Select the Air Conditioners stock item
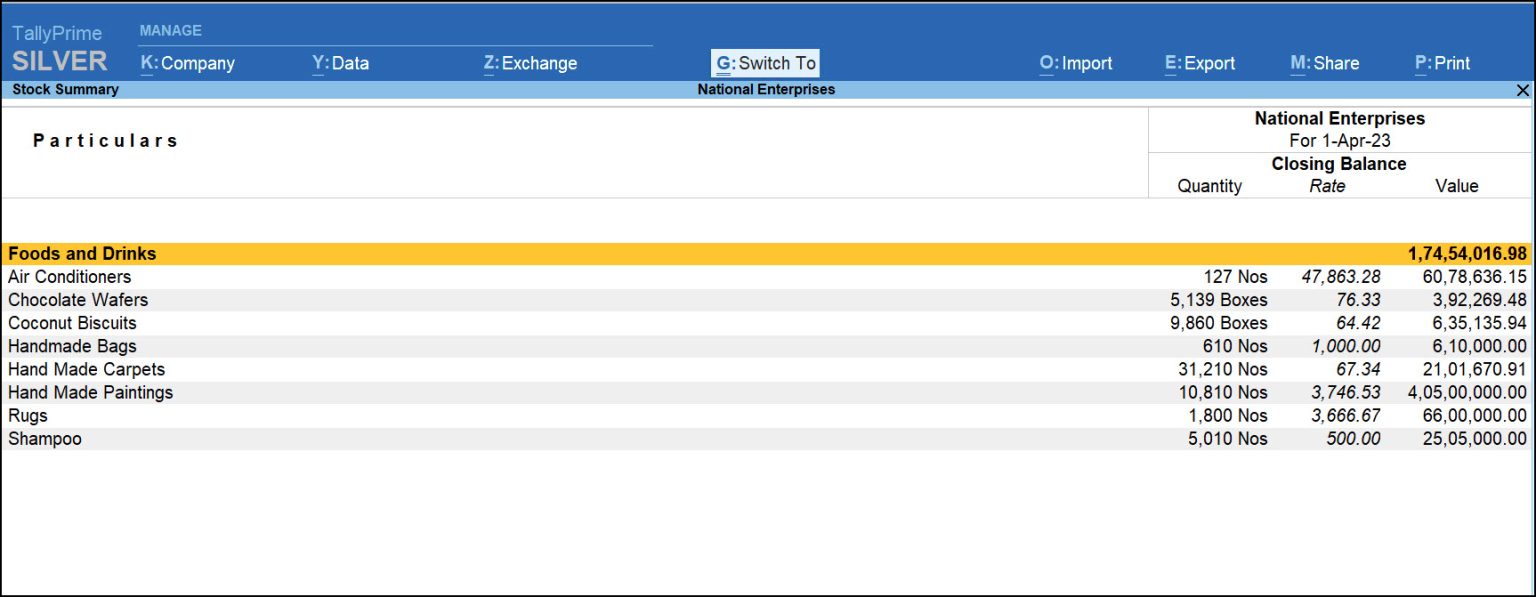Viewport: 1536px width, 597px height. pos(69,276)
